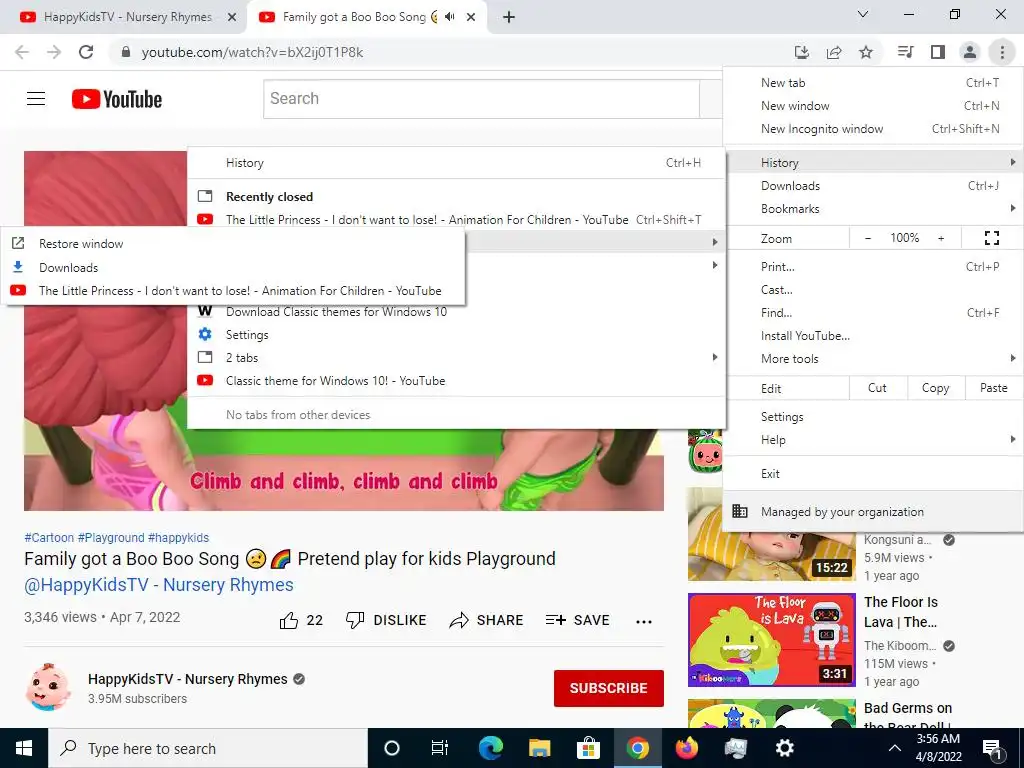Image resolution: width=1024 pixels, height=768 pixels.
Task: Open File Explorer from the taskbar
Action: 539,748
